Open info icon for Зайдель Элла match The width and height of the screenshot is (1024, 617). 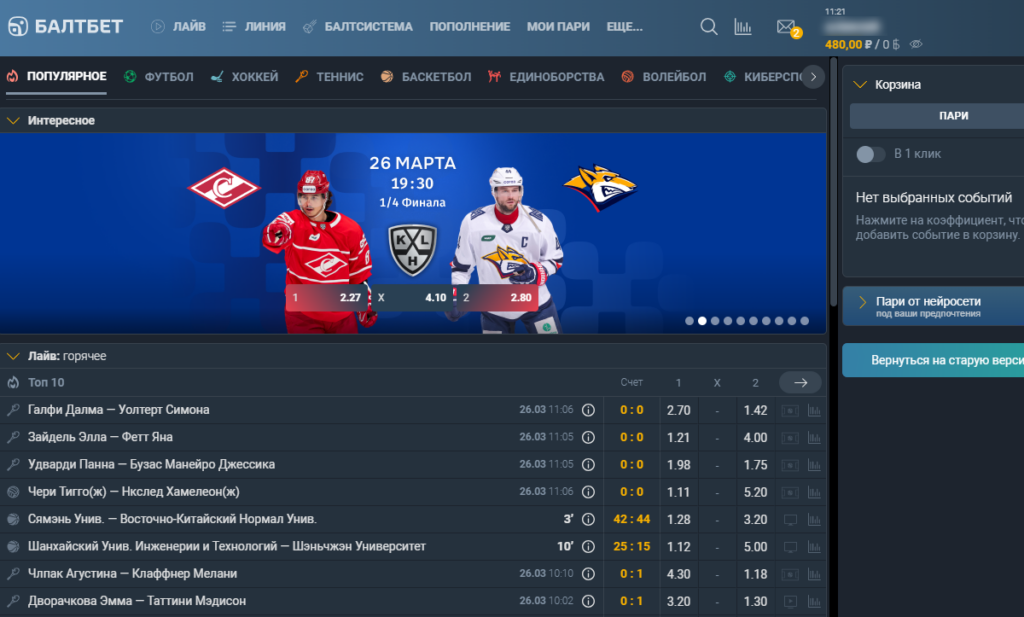[588, 437]
